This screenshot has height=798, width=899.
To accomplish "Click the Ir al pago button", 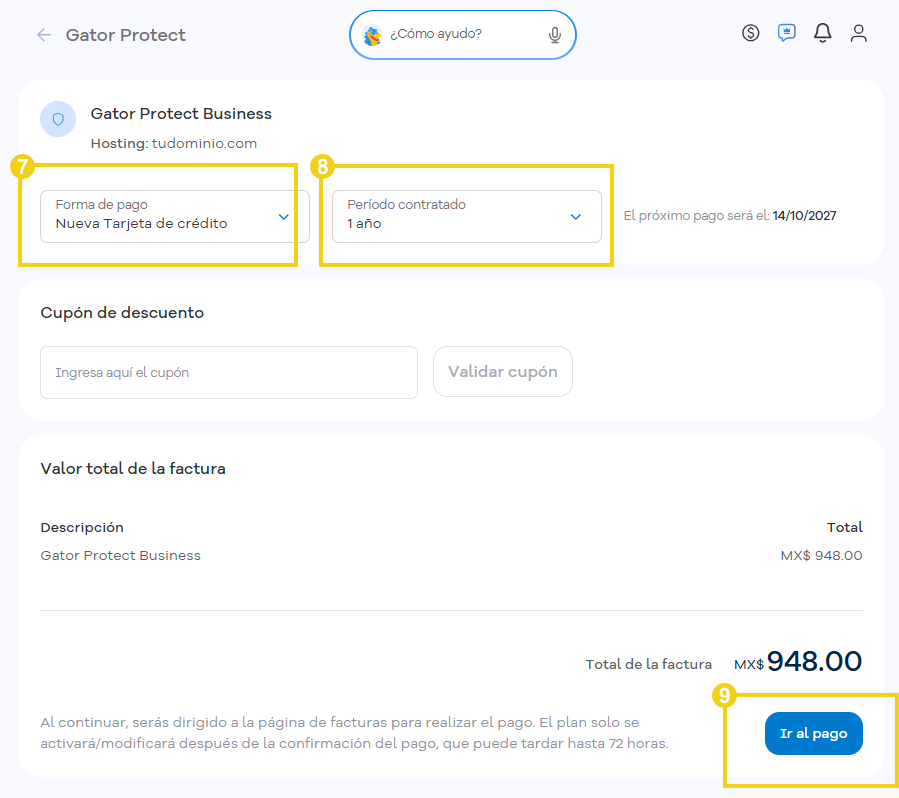I will pos(814,733).
